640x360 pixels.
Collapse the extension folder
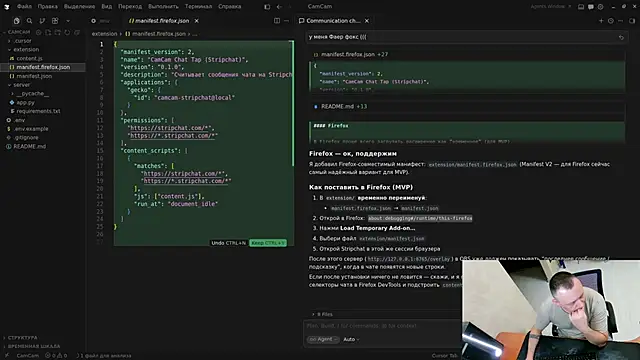tap(26, 49)
